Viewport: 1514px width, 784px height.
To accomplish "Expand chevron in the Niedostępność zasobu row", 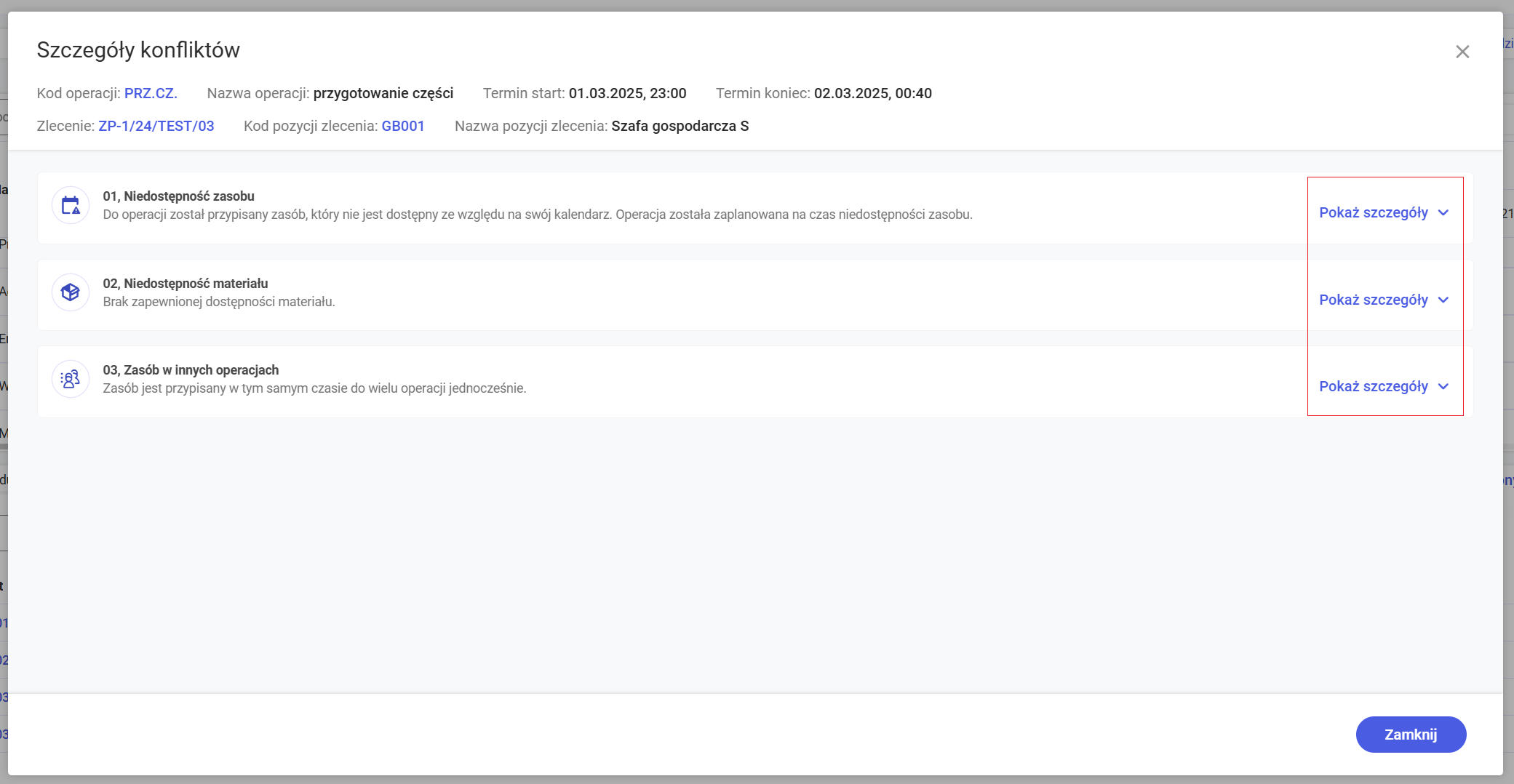I will 1443,213.
